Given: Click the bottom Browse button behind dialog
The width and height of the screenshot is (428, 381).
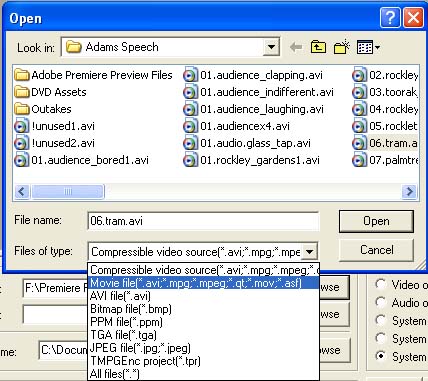Looking at the screenshot, I should click(334, 350).
